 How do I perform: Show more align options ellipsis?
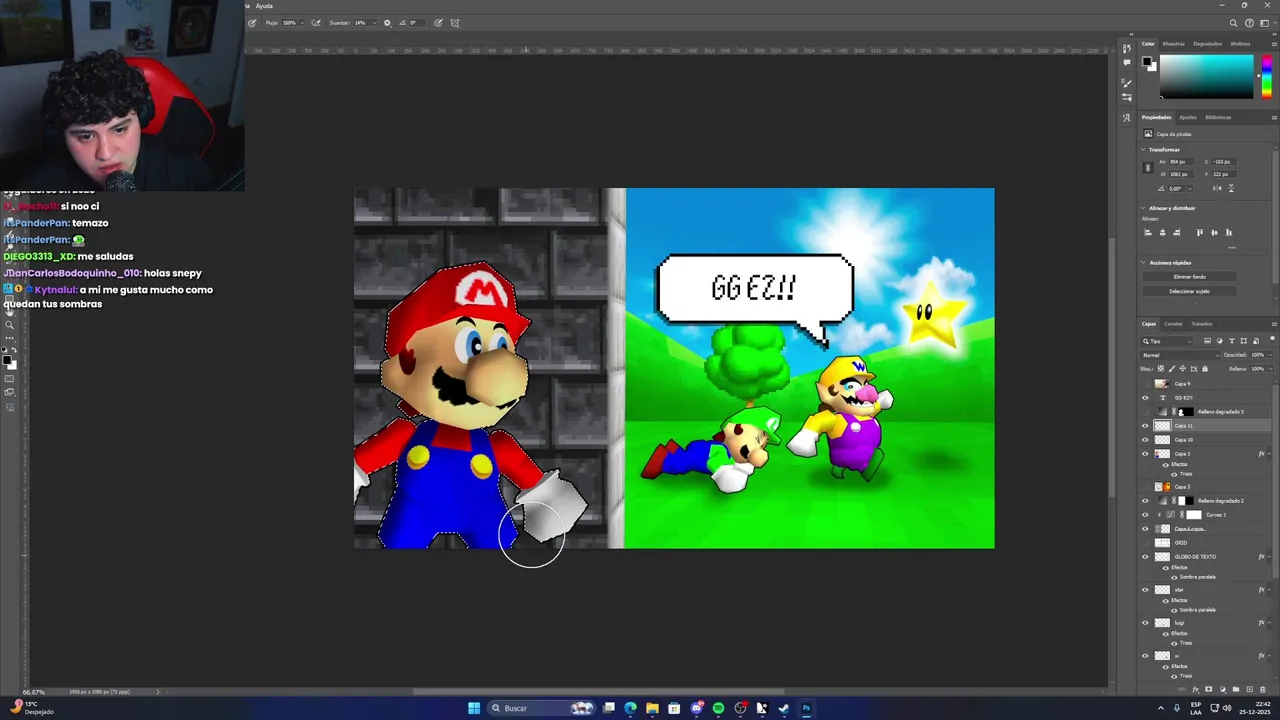pyautogui.click(x=1232, y=248)
